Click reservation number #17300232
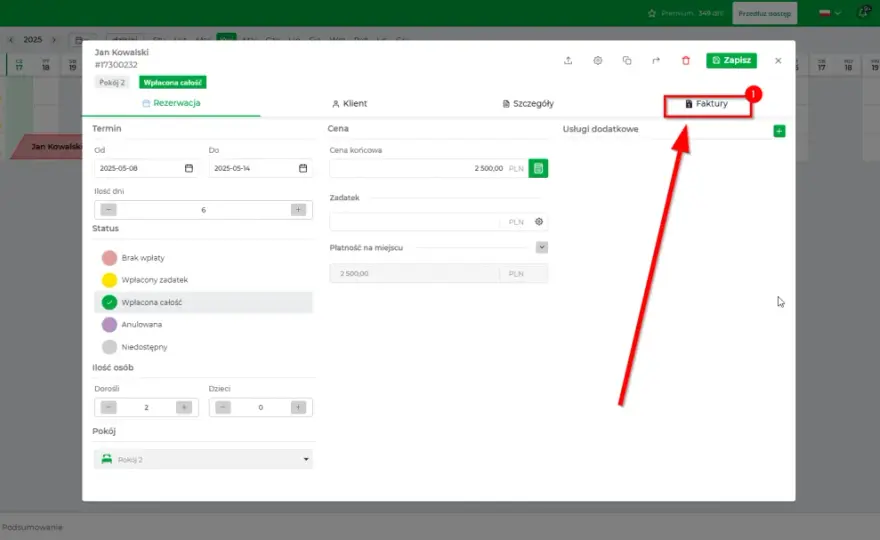880x540 pixels. pos(116,65)
